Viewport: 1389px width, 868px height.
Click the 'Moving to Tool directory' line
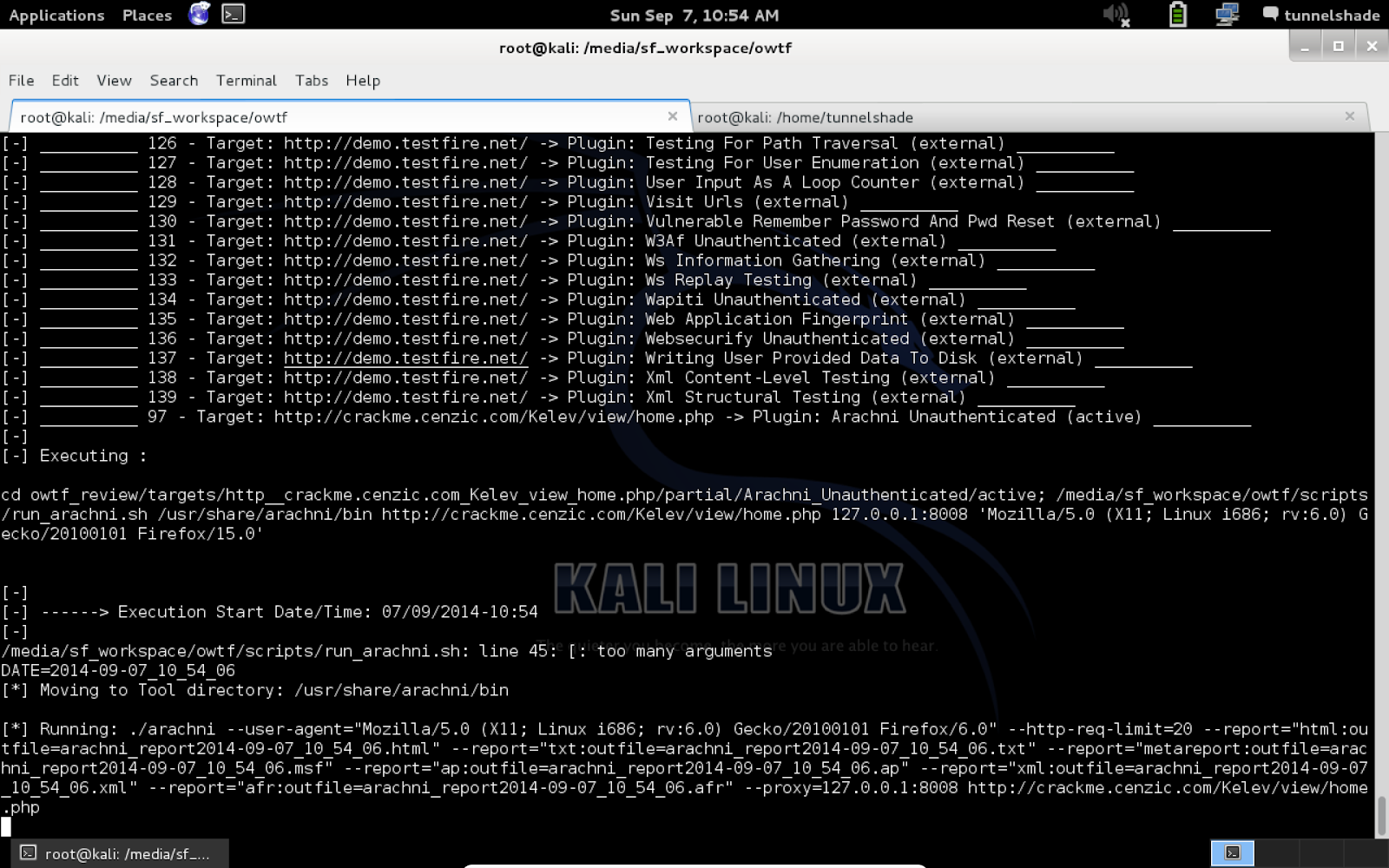[255, 690]
